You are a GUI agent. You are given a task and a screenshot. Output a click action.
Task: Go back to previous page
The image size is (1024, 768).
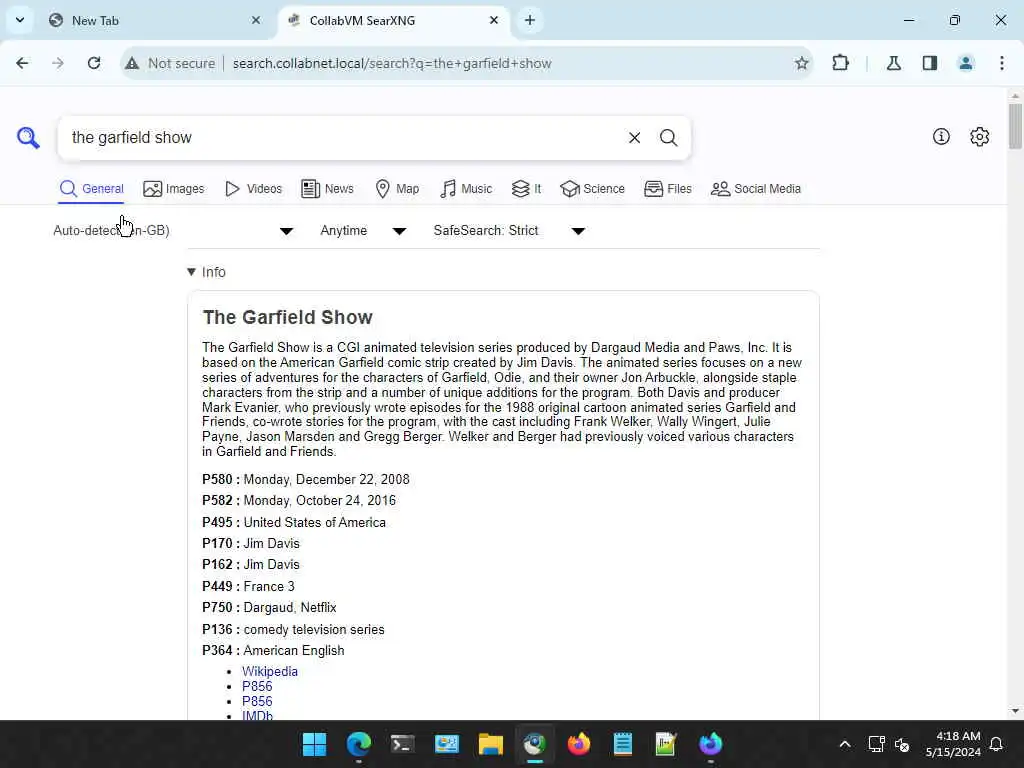(x=22, y=63)
